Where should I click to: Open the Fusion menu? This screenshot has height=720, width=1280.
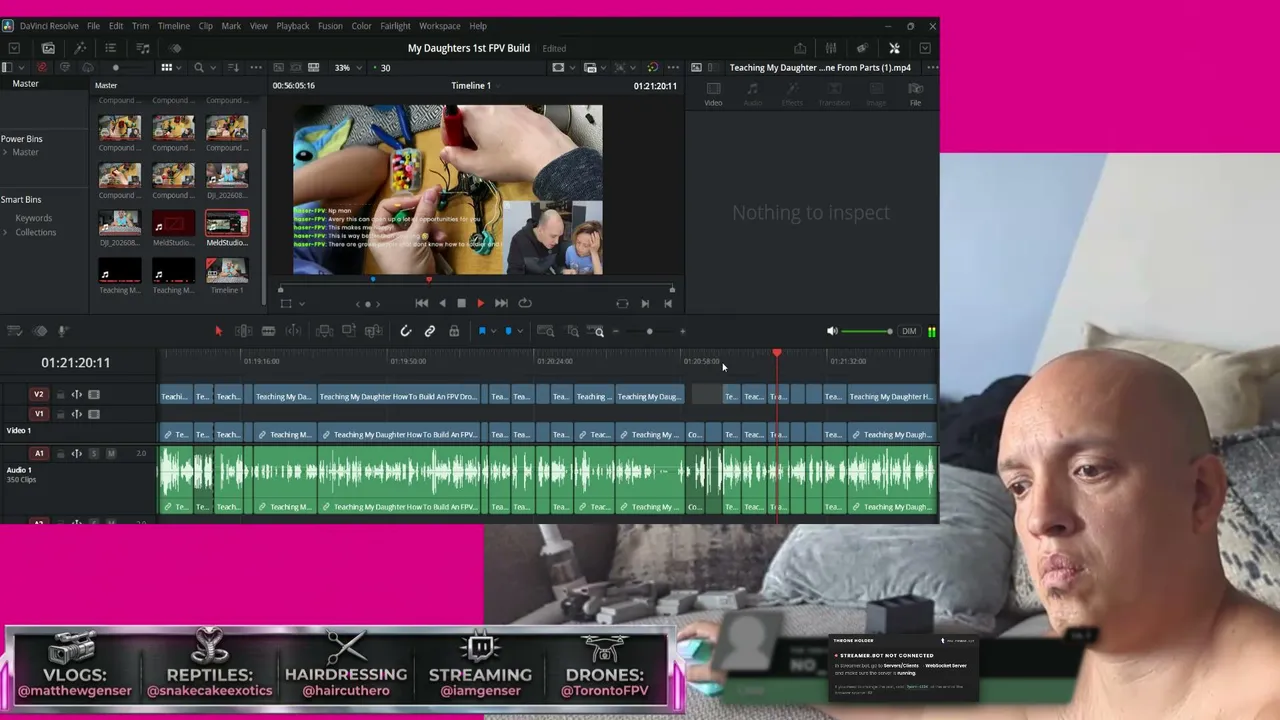click(330, 26)
